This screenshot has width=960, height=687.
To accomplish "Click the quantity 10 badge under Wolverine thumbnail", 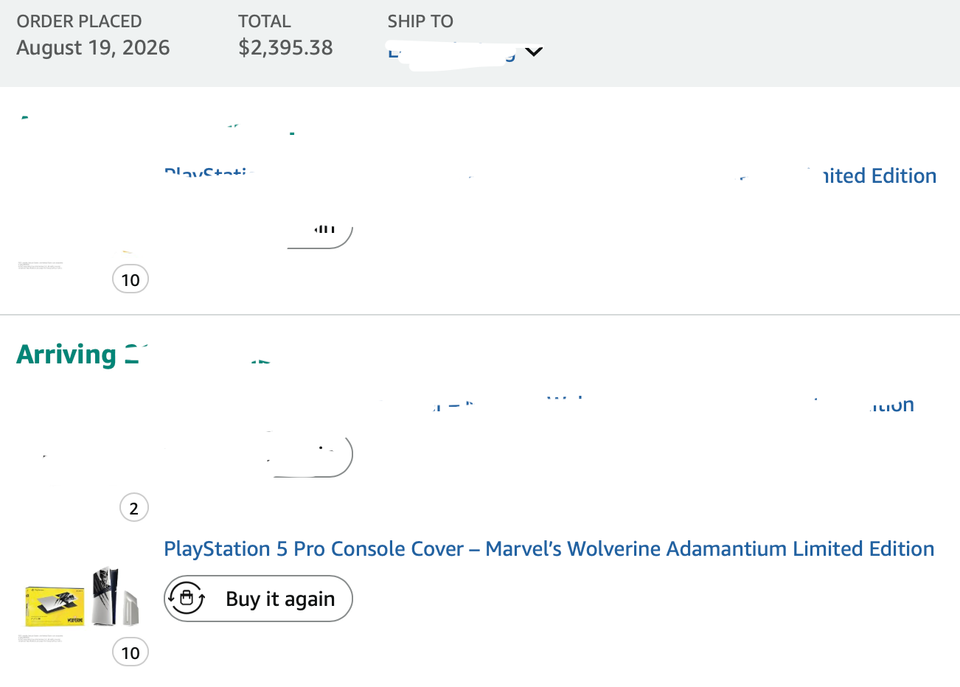I will [130, 652].
